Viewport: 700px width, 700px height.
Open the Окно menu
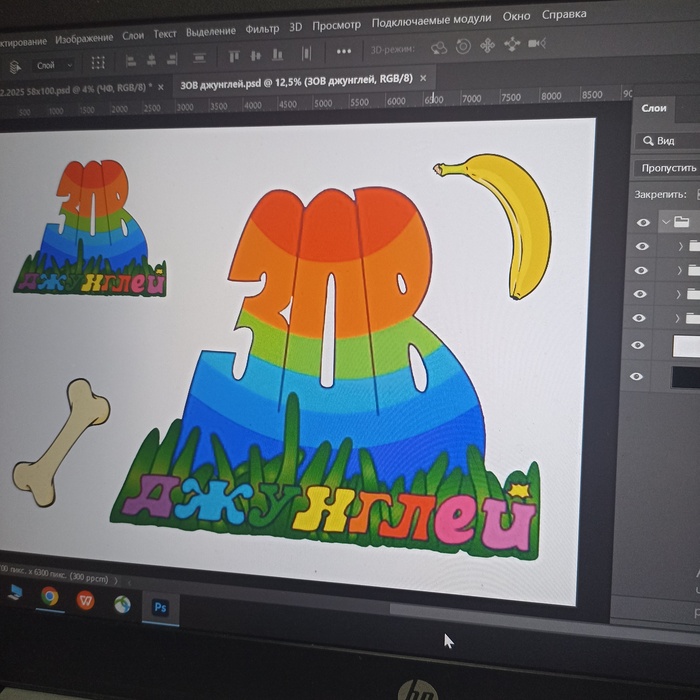(x=517, y=17)
